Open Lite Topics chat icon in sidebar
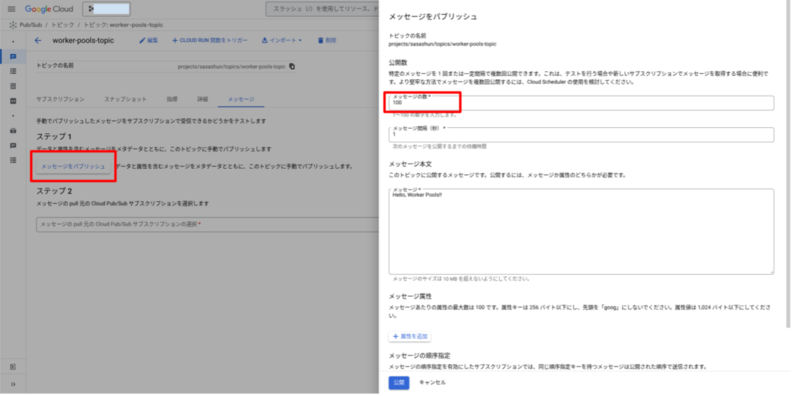Screen dimensions: 800x396 (13, 145)
